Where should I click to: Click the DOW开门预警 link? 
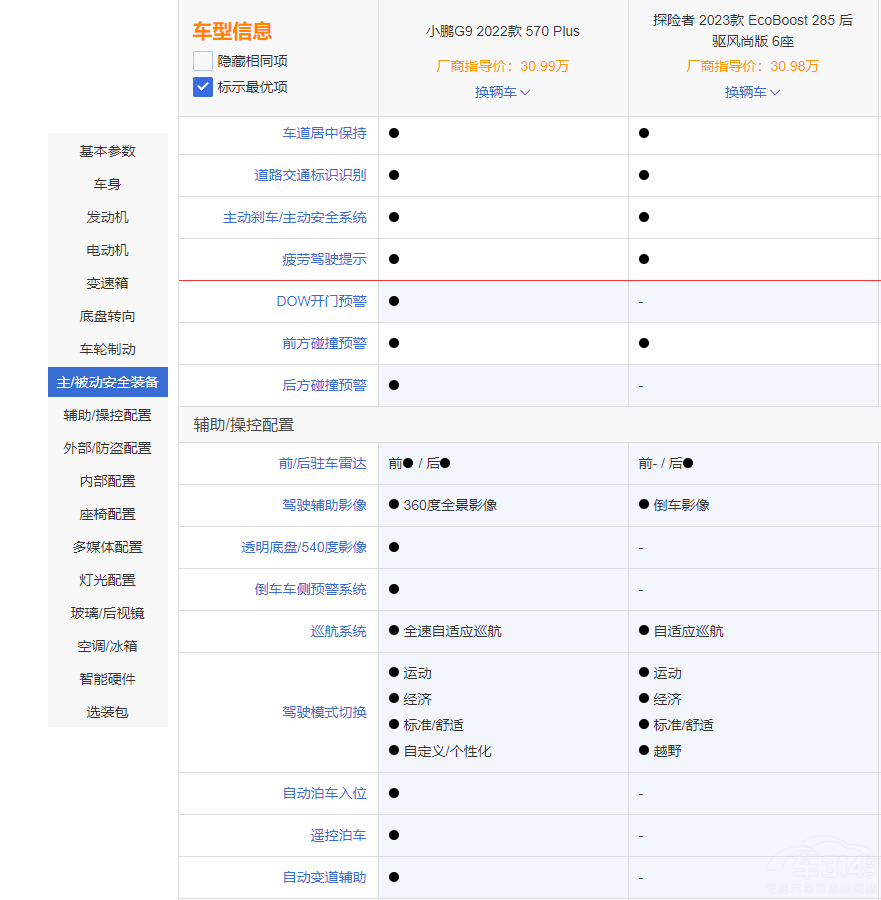coord(321,301)
